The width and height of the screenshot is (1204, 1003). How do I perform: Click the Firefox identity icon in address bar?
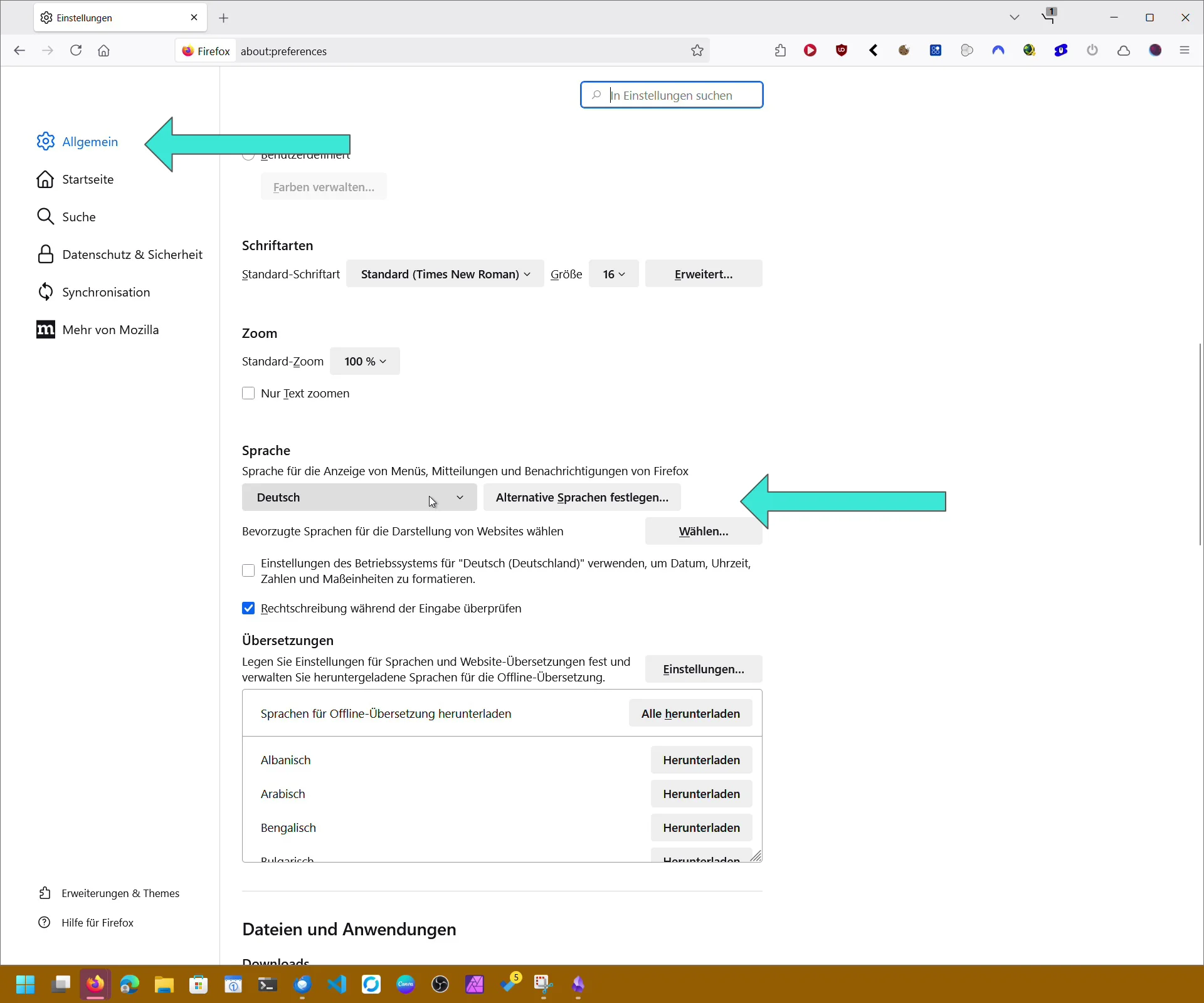[206, 51]
